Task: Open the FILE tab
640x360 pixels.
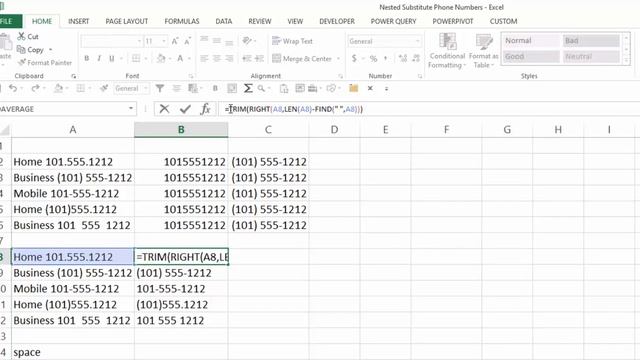Action: pyautogui.click(x=7, y=21)
